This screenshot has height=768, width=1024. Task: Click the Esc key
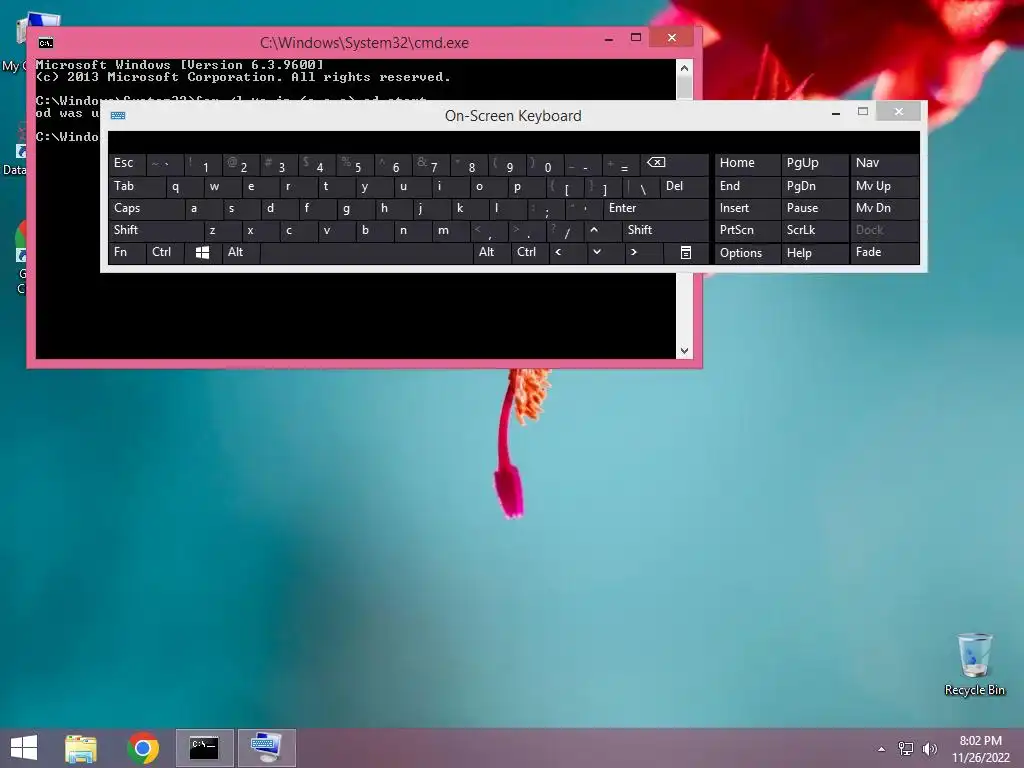127,164
